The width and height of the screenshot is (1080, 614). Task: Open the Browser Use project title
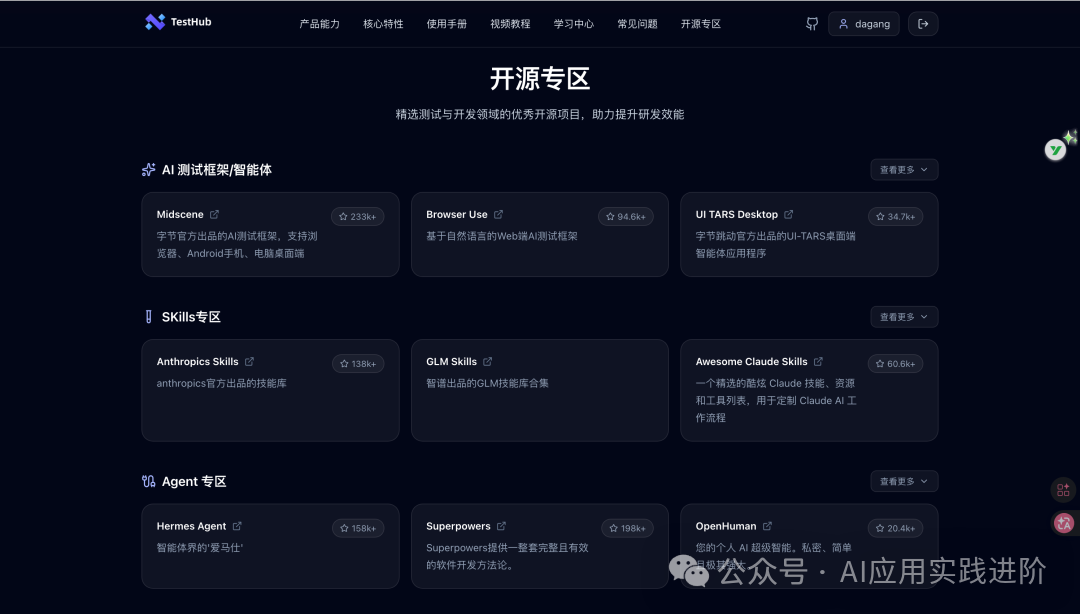[457, 214]
